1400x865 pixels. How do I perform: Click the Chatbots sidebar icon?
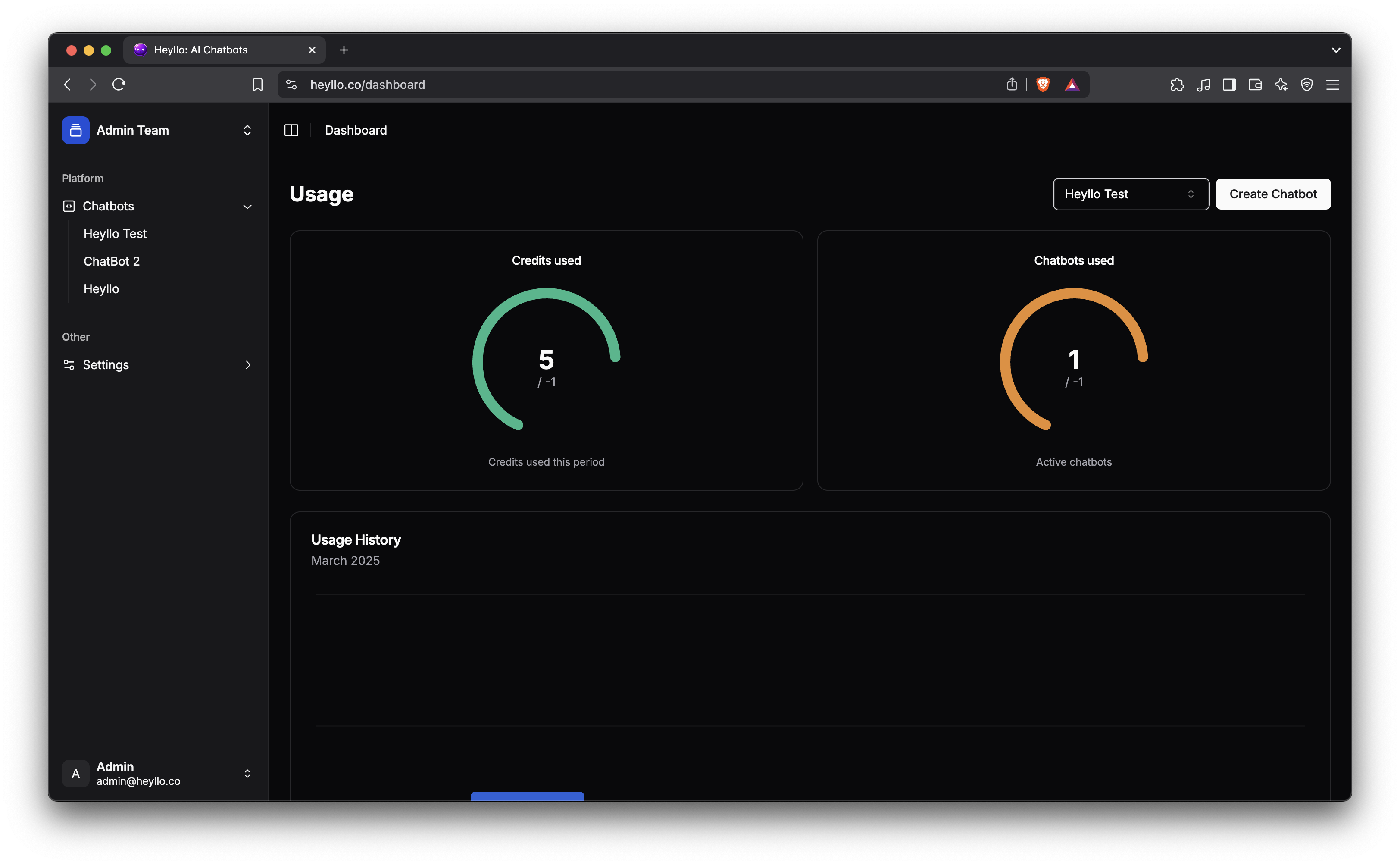pos(69,206)
